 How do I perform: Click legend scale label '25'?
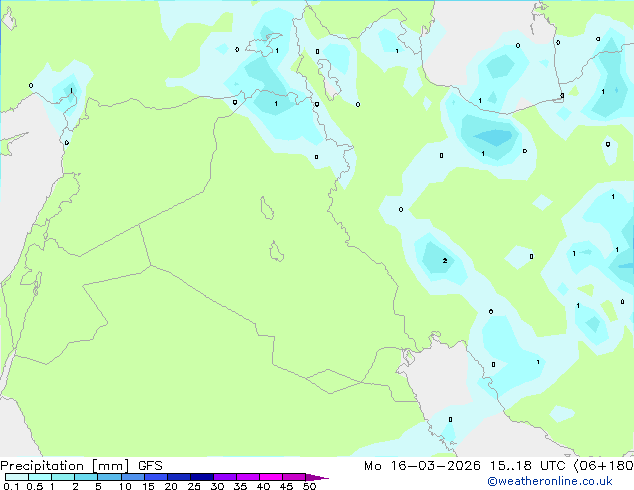click(x=194, y=486)
